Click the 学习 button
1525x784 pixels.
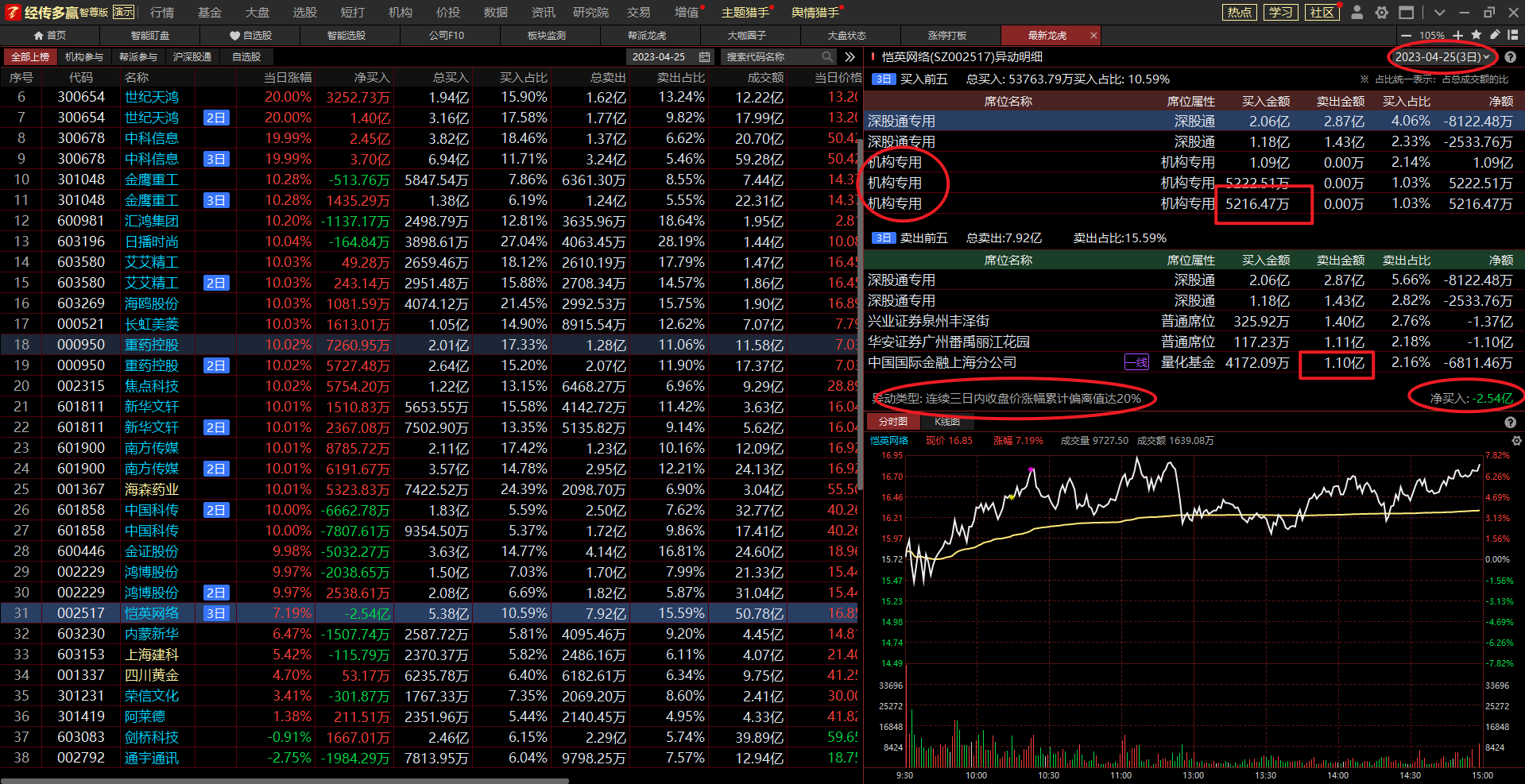pos(1280,12)
